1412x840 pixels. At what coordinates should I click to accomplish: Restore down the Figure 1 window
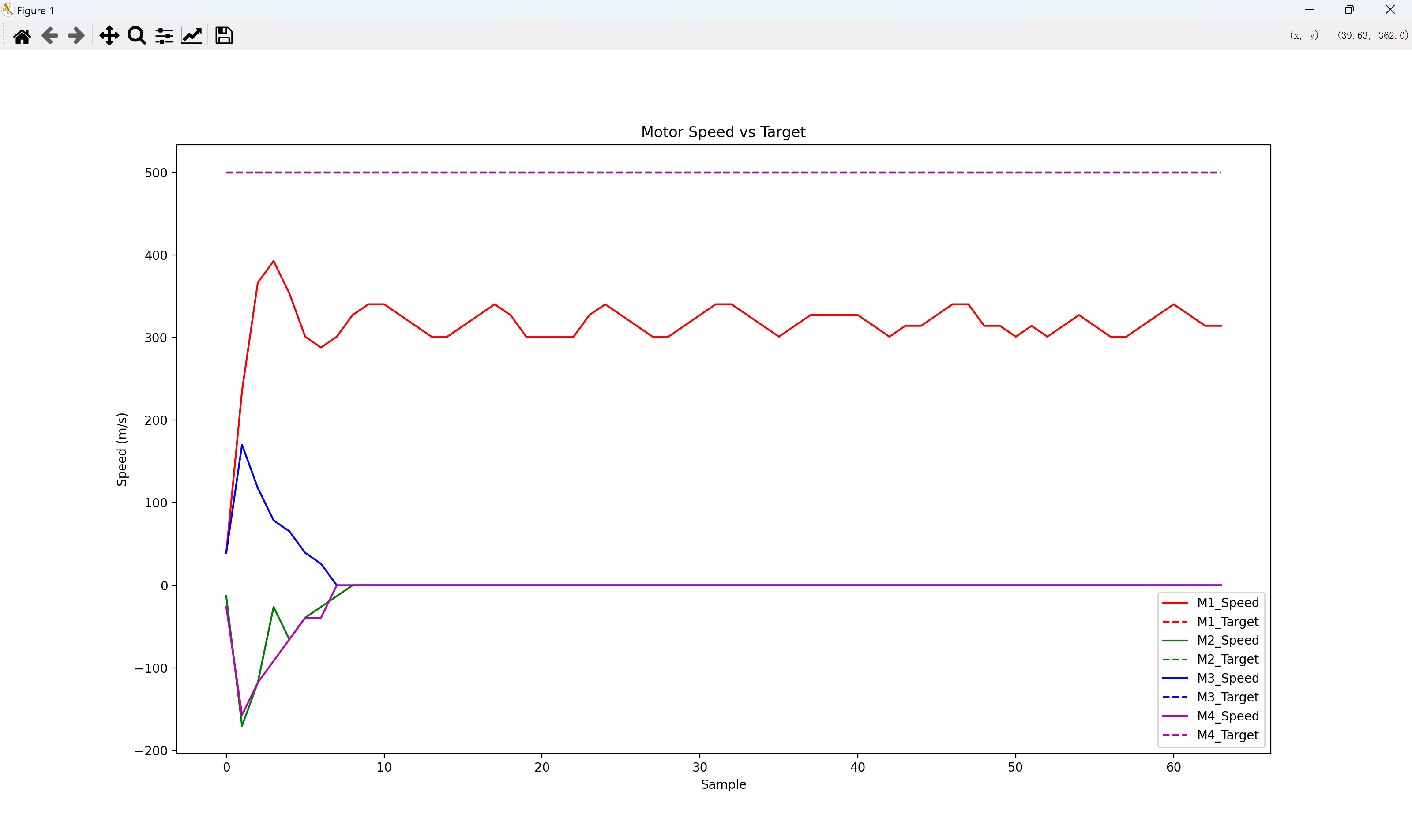[x=1349, y=10]
